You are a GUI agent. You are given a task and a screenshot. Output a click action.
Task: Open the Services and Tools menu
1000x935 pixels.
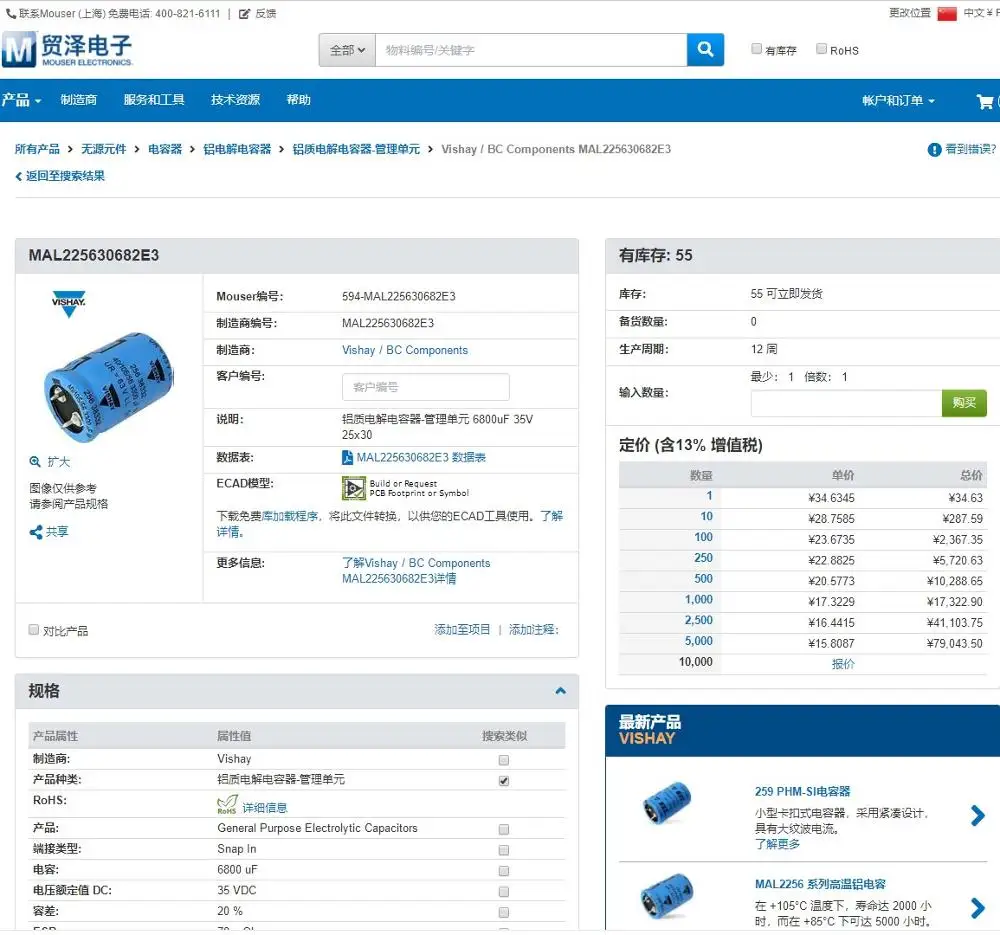154,99
